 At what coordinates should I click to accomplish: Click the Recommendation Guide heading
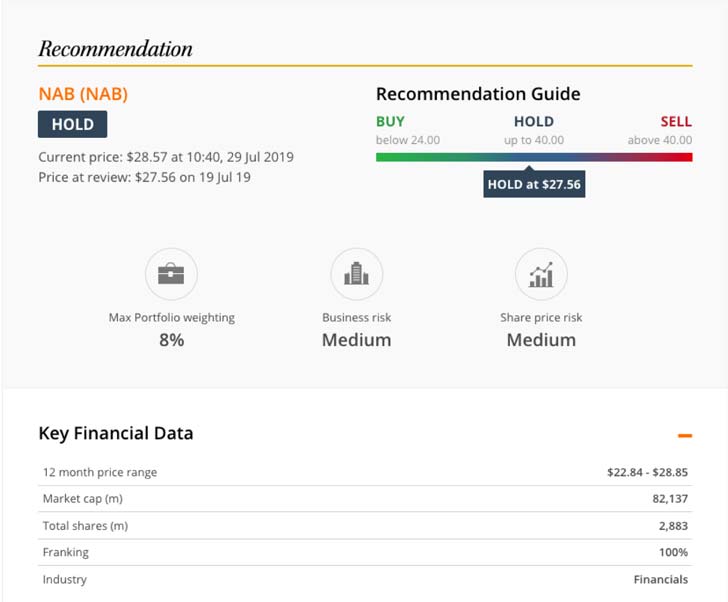point(478,94)
